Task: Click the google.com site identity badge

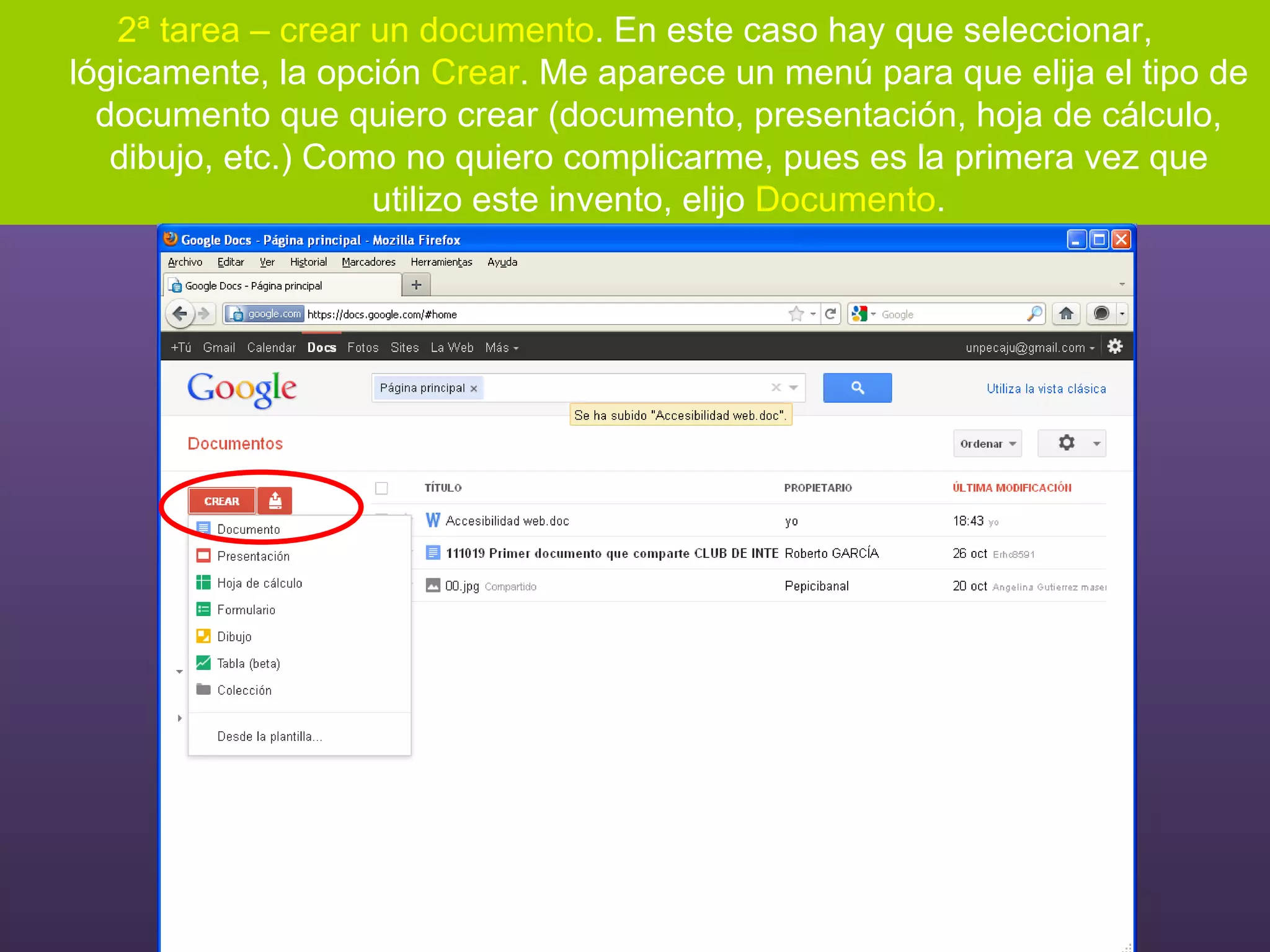Action: tap(265, 314)
